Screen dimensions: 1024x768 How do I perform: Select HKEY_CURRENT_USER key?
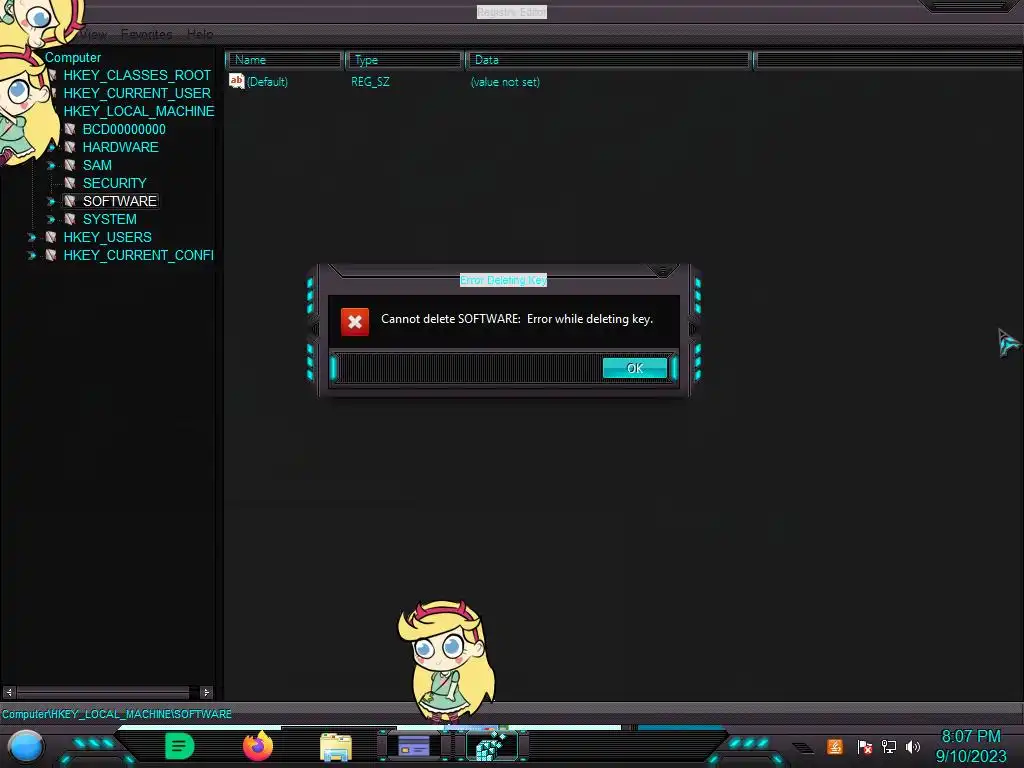coord(137,93)
